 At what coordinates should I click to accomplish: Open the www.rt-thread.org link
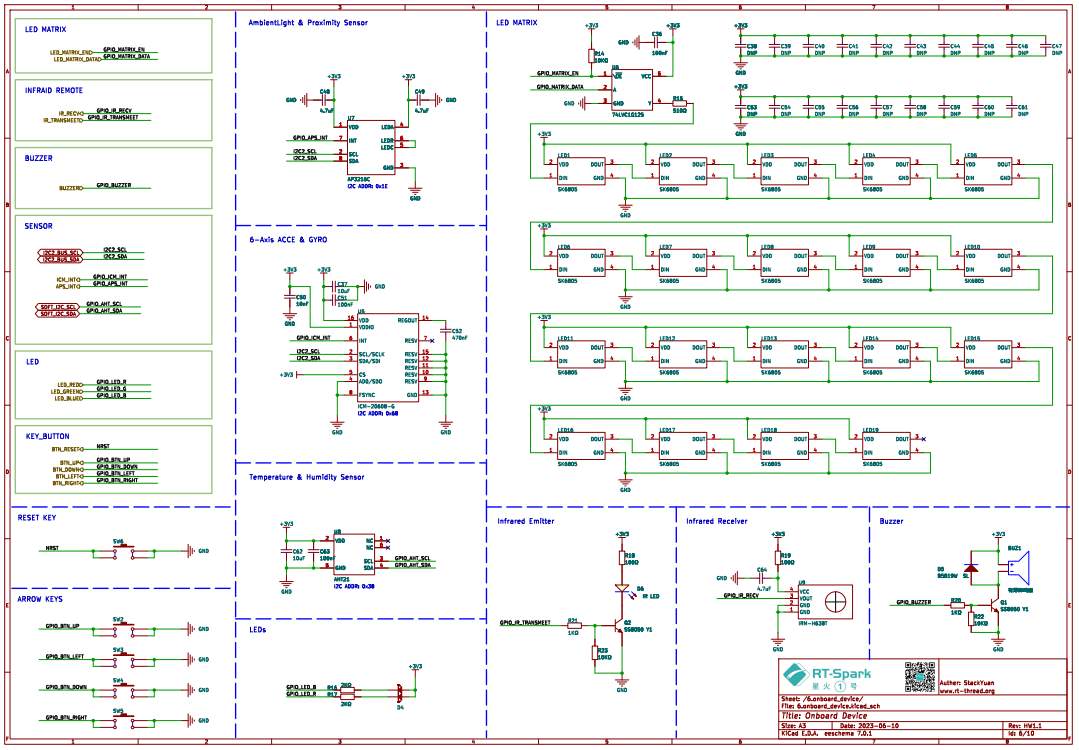point(967,691)
